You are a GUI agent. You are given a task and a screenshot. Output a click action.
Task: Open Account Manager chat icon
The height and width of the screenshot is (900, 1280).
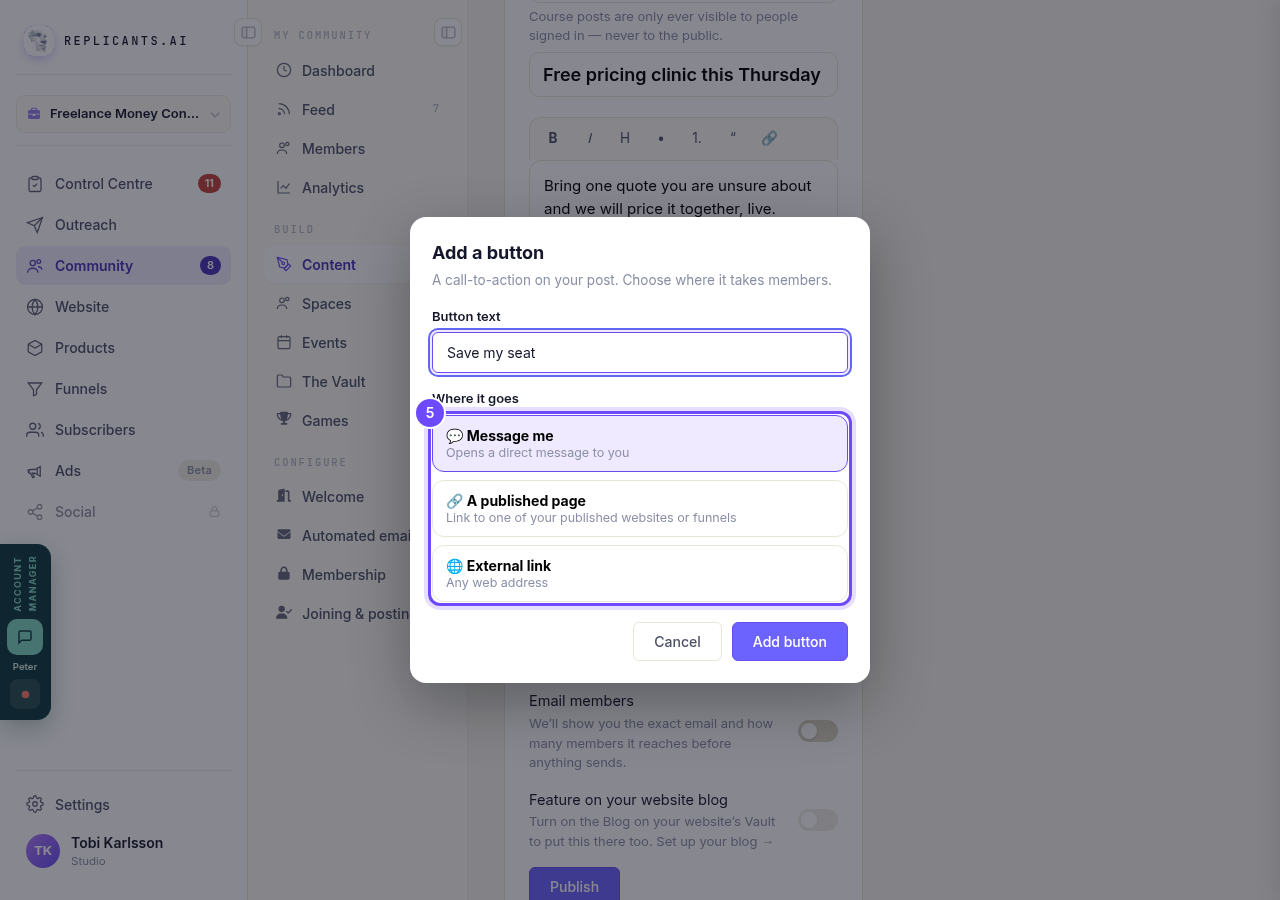pos(25,637)
